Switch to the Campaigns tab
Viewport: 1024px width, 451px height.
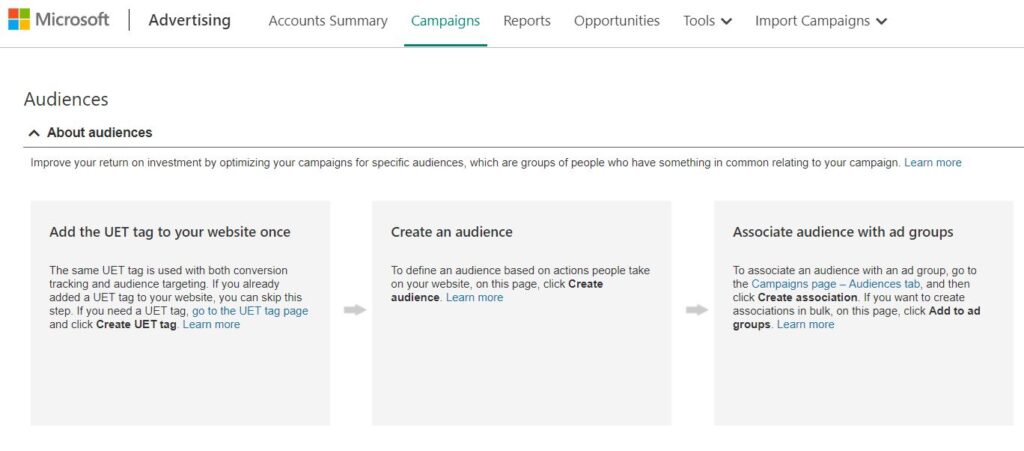[x=445, y=21]
